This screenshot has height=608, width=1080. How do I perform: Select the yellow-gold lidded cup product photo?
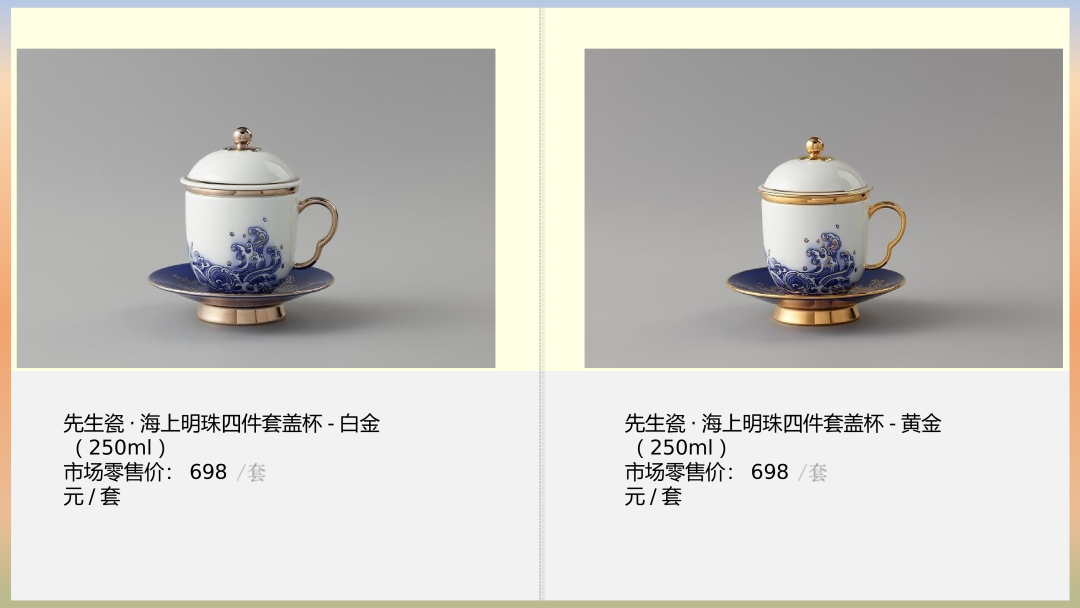coord(823,208)
